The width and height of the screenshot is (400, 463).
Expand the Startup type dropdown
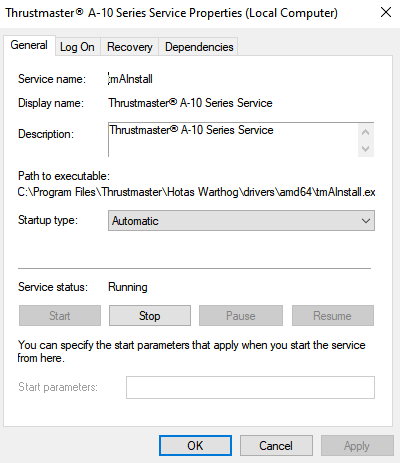(x=241, y=221)
